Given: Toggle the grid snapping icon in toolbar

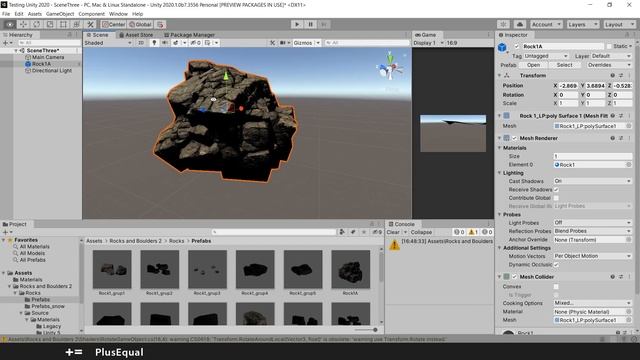Looking at the screenshot, I should tap(160, 24).
